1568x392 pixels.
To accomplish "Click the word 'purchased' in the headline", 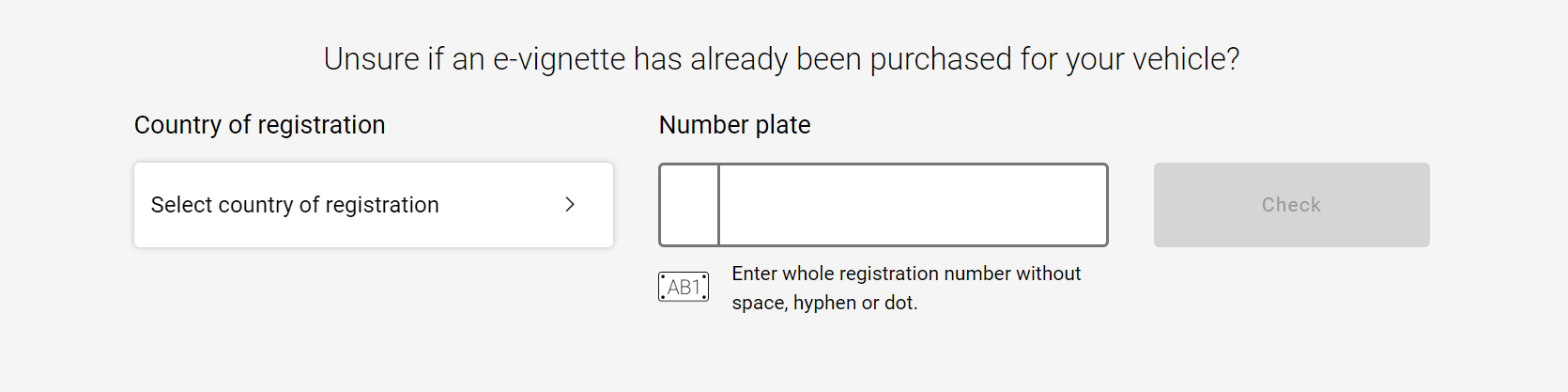I will click(941, 59).
